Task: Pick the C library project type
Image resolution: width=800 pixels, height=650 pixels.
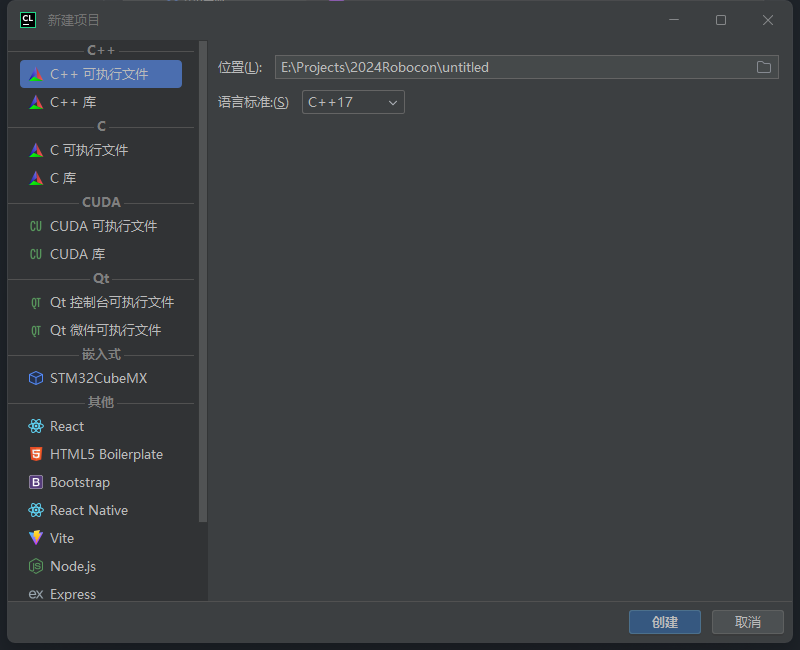Action: (63, 178)
